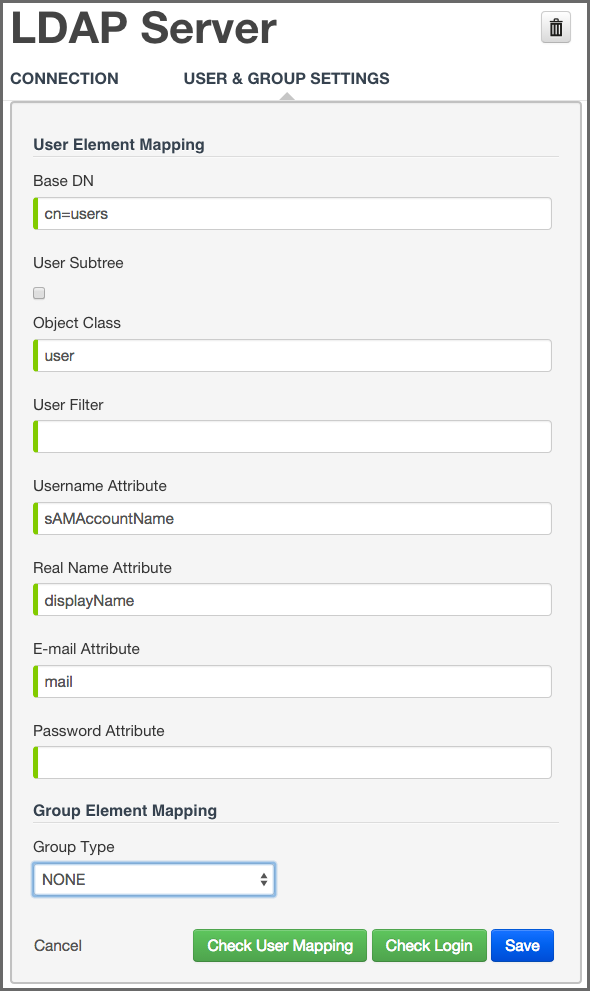
Task: Run Check Login
Action: tap(429, 945)
